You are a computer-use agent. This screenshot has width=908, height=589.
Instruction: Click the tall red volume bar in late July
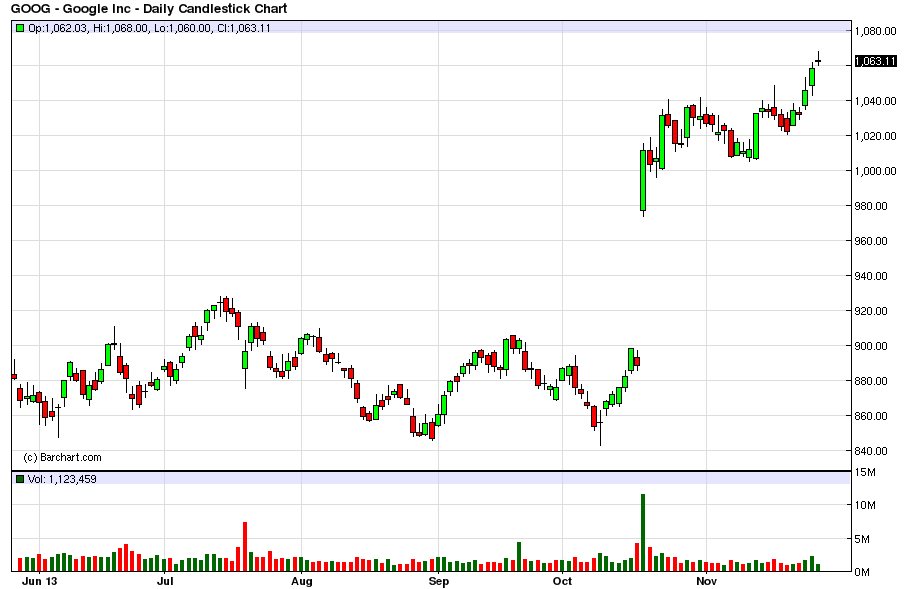click(x=245, y=547)
